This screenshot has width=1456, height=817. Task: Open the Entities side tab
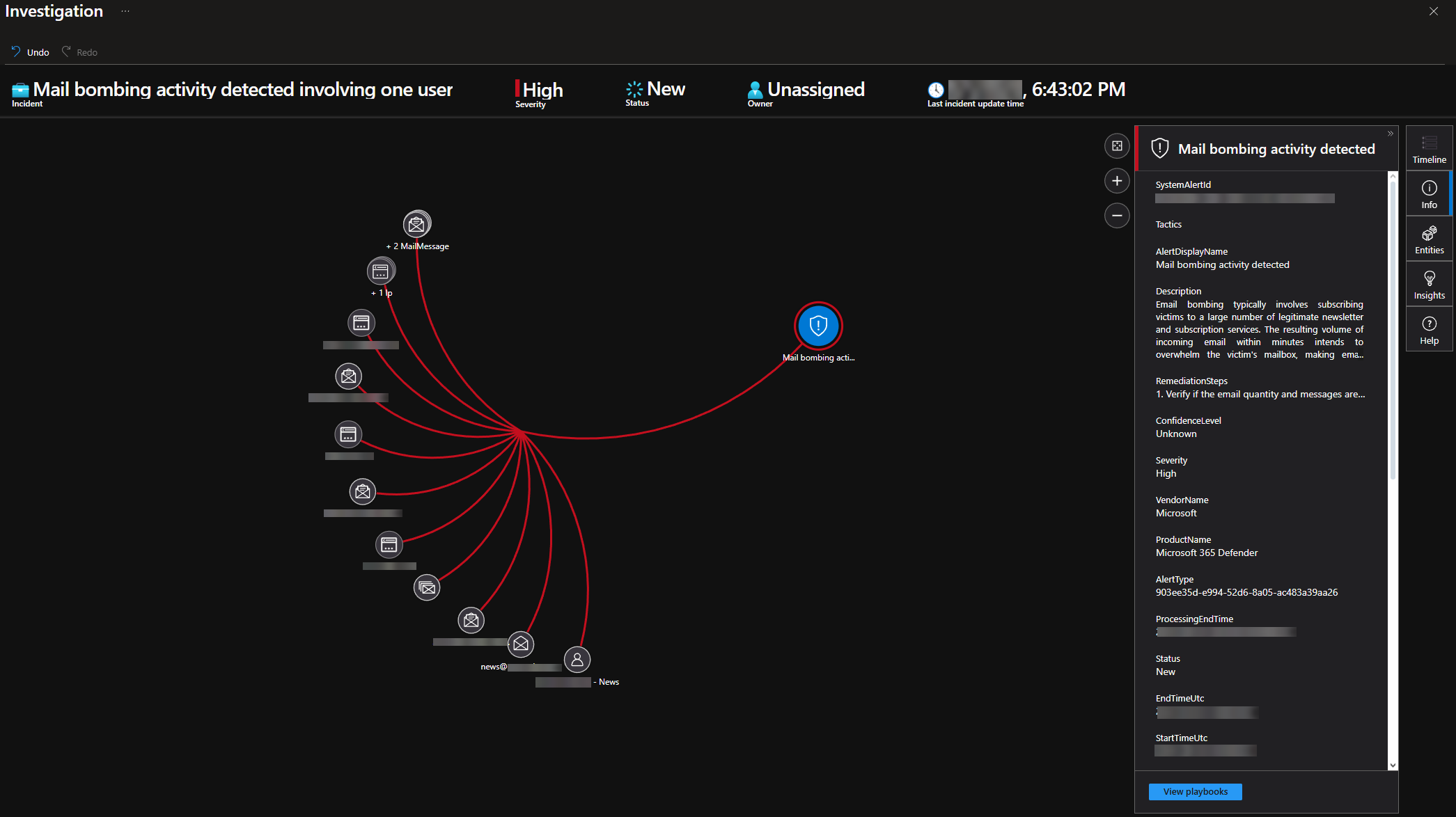(x=1429, y=239)
